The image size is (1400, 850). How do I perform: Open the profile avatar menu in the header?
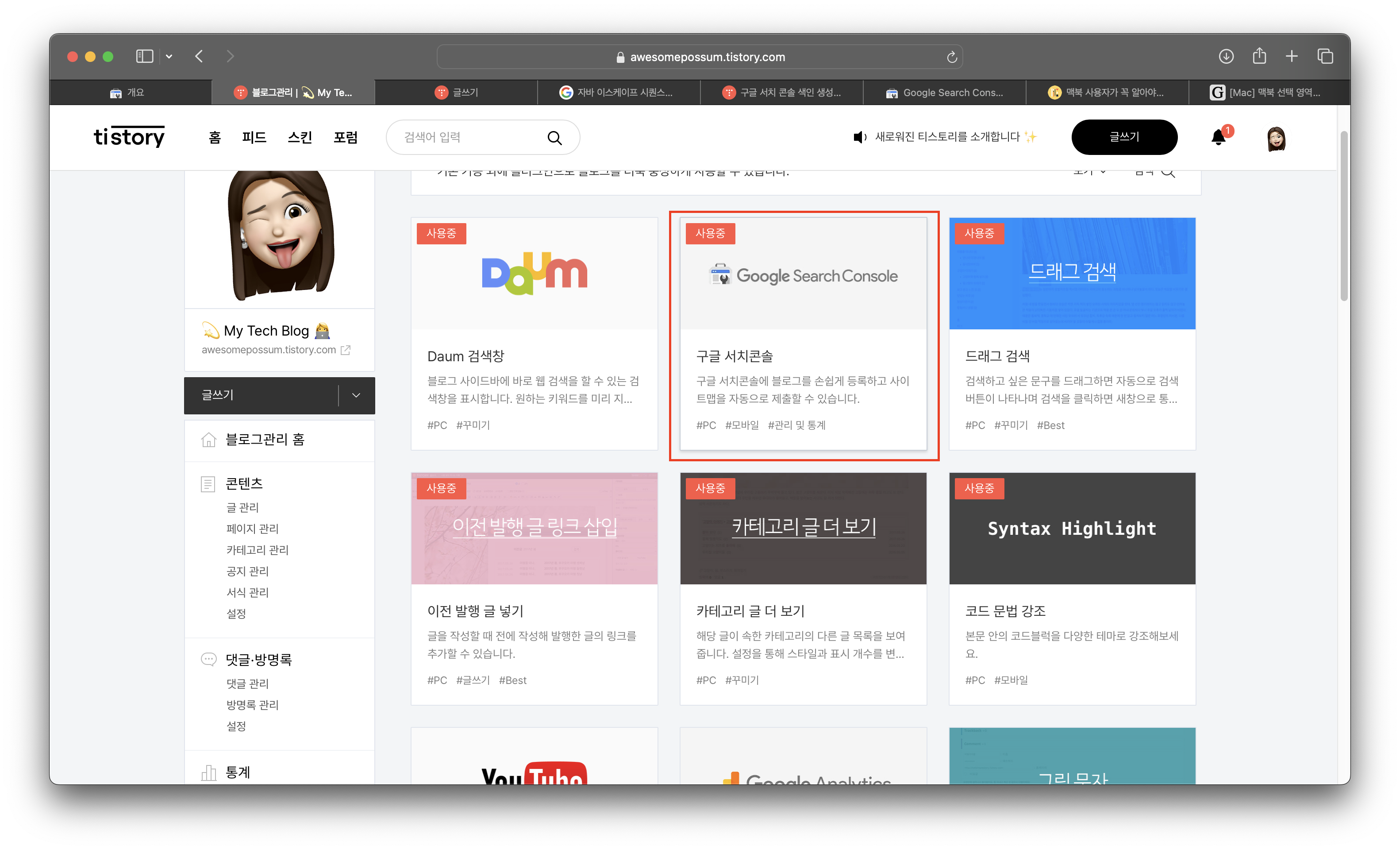1276,138
